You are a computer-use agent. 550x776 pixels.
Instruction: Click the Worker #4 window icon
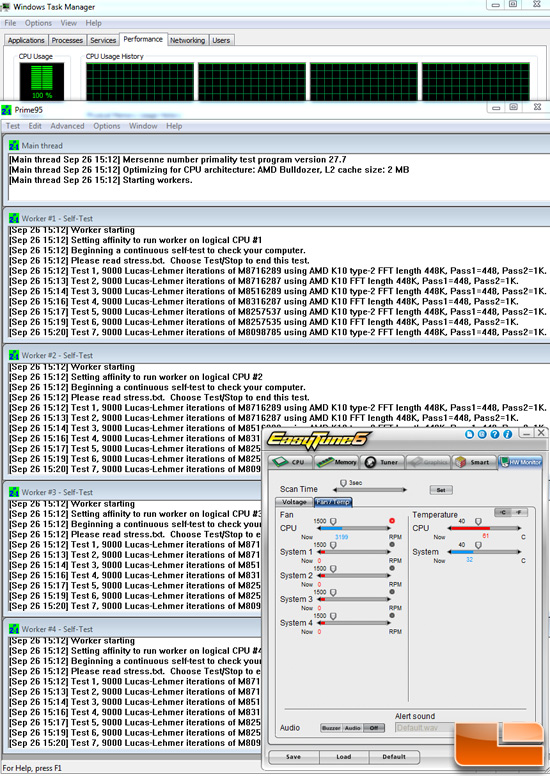point(14,629)
